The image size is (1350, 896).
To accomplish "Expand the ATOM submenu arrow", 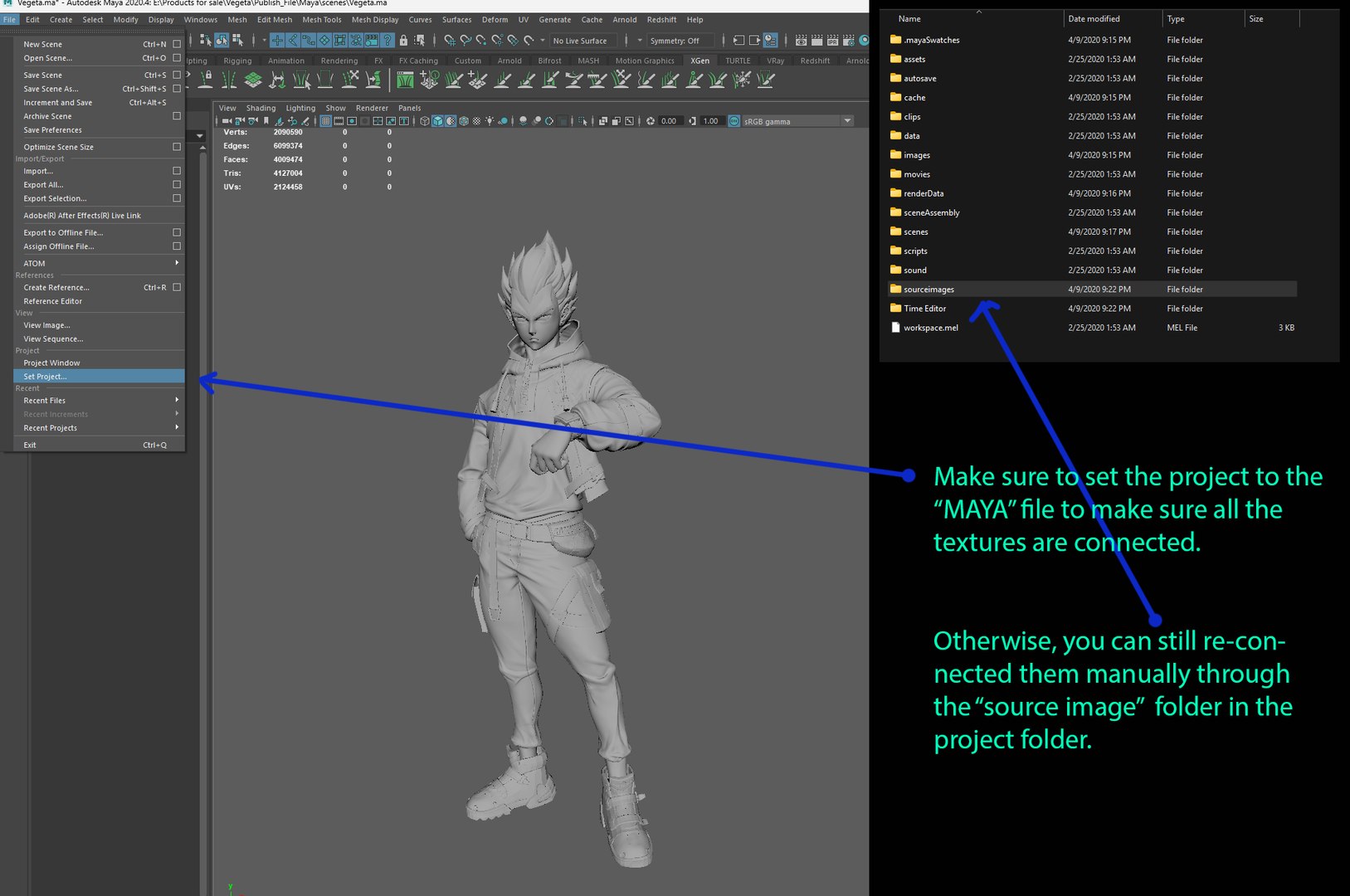I will 177,263.
